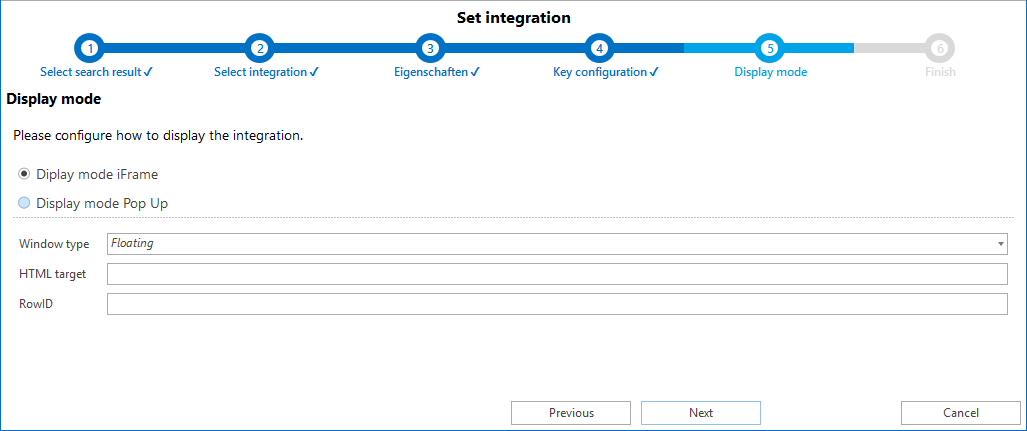Select Display mode Pop Up option
The height and width of the screenshot is (431, 1027).
25,203
